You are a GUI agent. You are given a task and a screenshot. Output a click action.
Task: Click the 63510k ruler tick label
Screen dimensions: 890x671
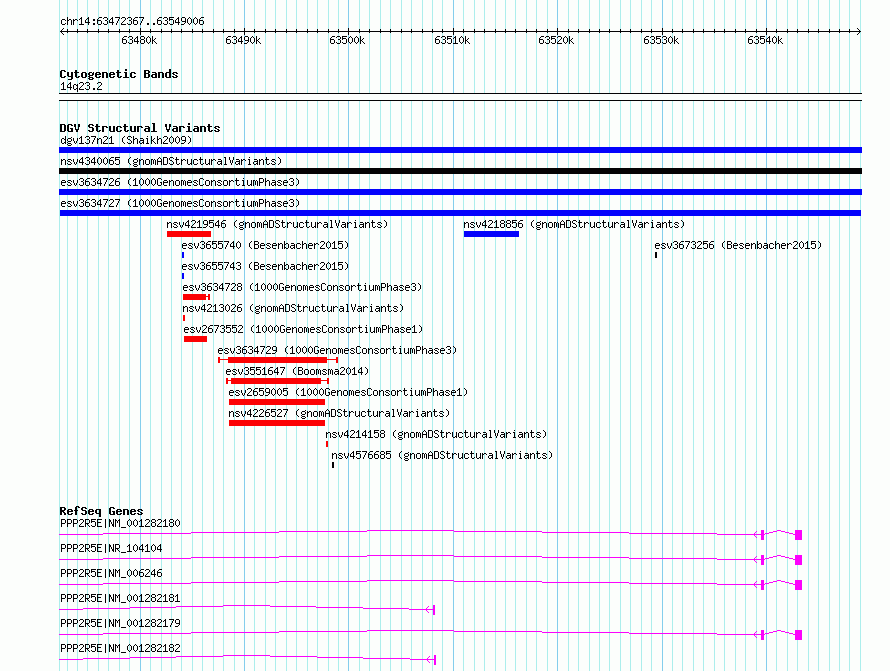(452, 40)
